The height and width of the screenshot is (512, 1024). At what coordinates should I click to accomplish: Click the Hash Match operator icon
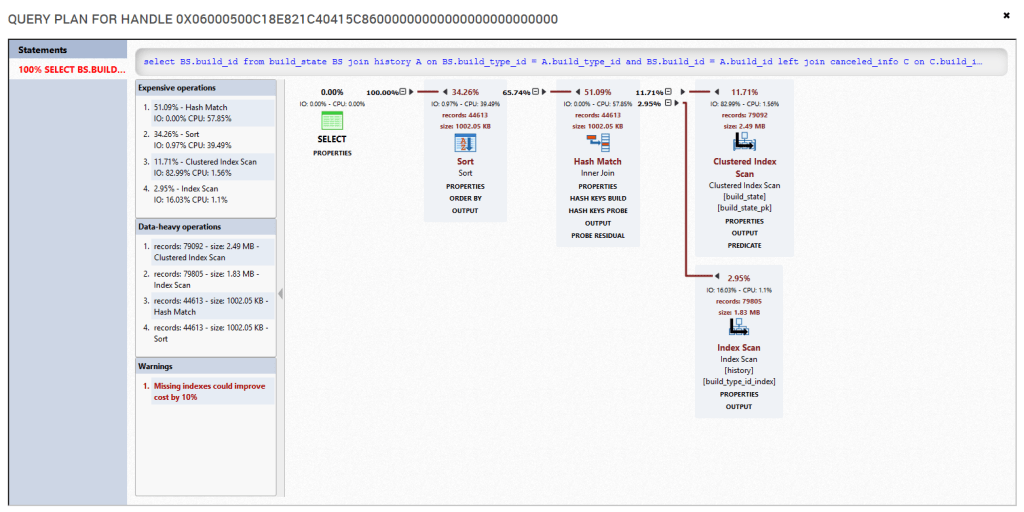tap(597, 143)
